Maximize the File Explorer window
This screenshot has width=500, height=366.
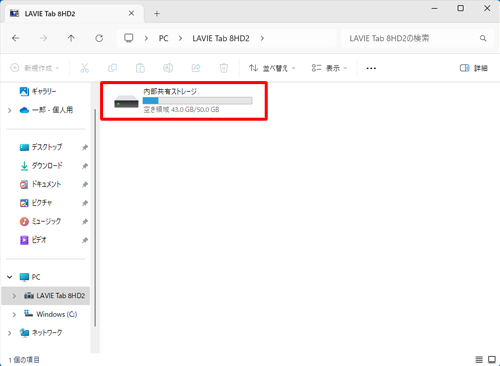point(460,8)
